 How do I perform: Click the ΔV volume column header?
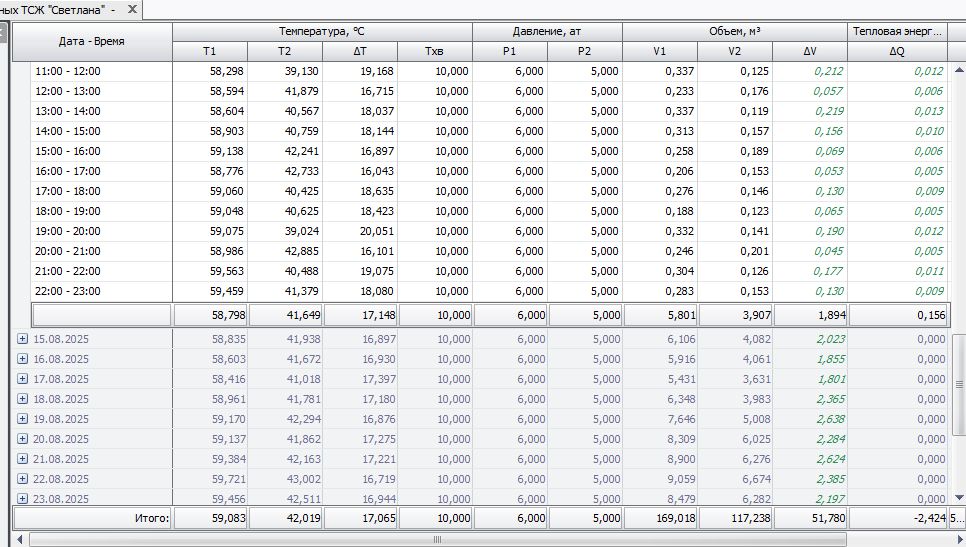coord(809,51)
